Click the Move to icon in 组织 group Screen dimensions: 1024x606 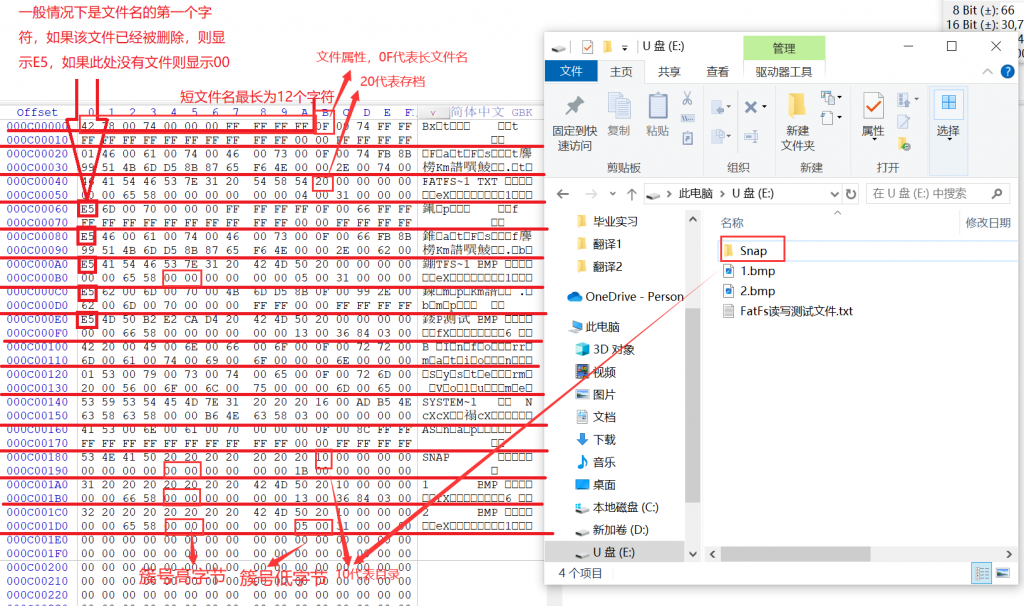pyautogui.click(x=718, y=106)
